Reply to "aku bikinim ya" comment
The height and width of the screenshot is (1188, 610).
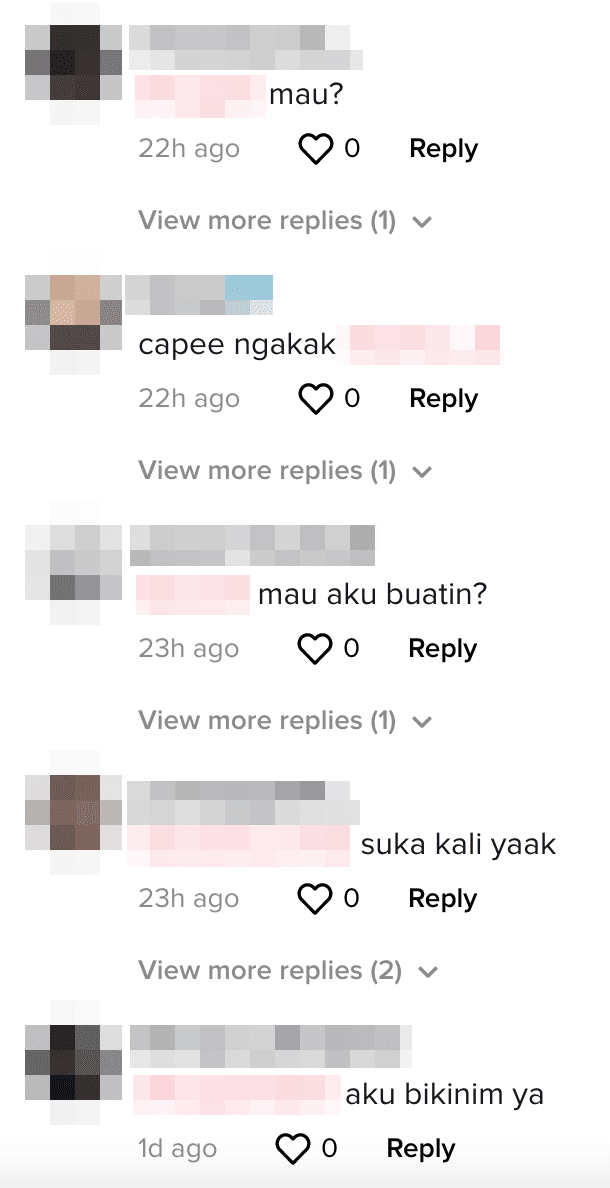pos(421,1149)
